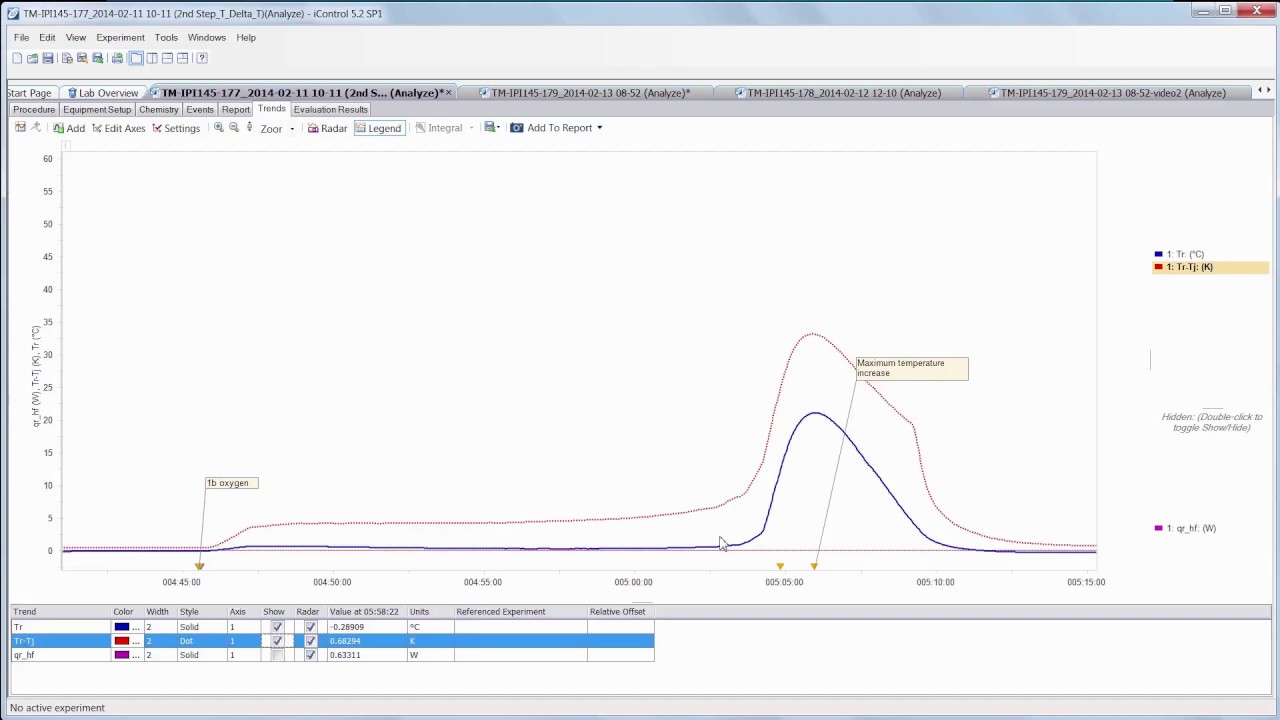
Task: Open the Evaluation Results sub-tab
Action: tap(330, 110)
